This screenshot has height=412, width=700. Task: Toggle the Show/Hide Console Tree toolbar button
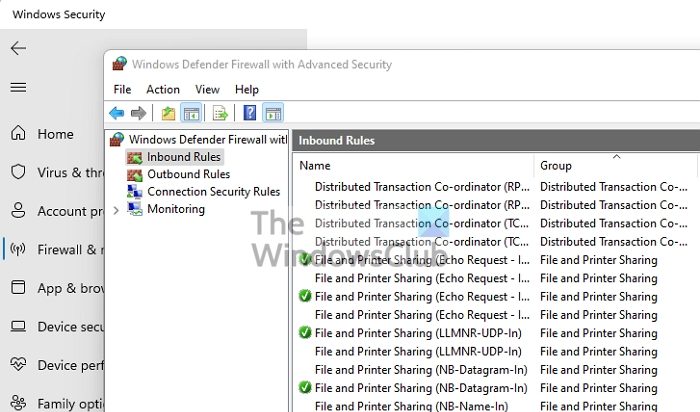(191, 113)
